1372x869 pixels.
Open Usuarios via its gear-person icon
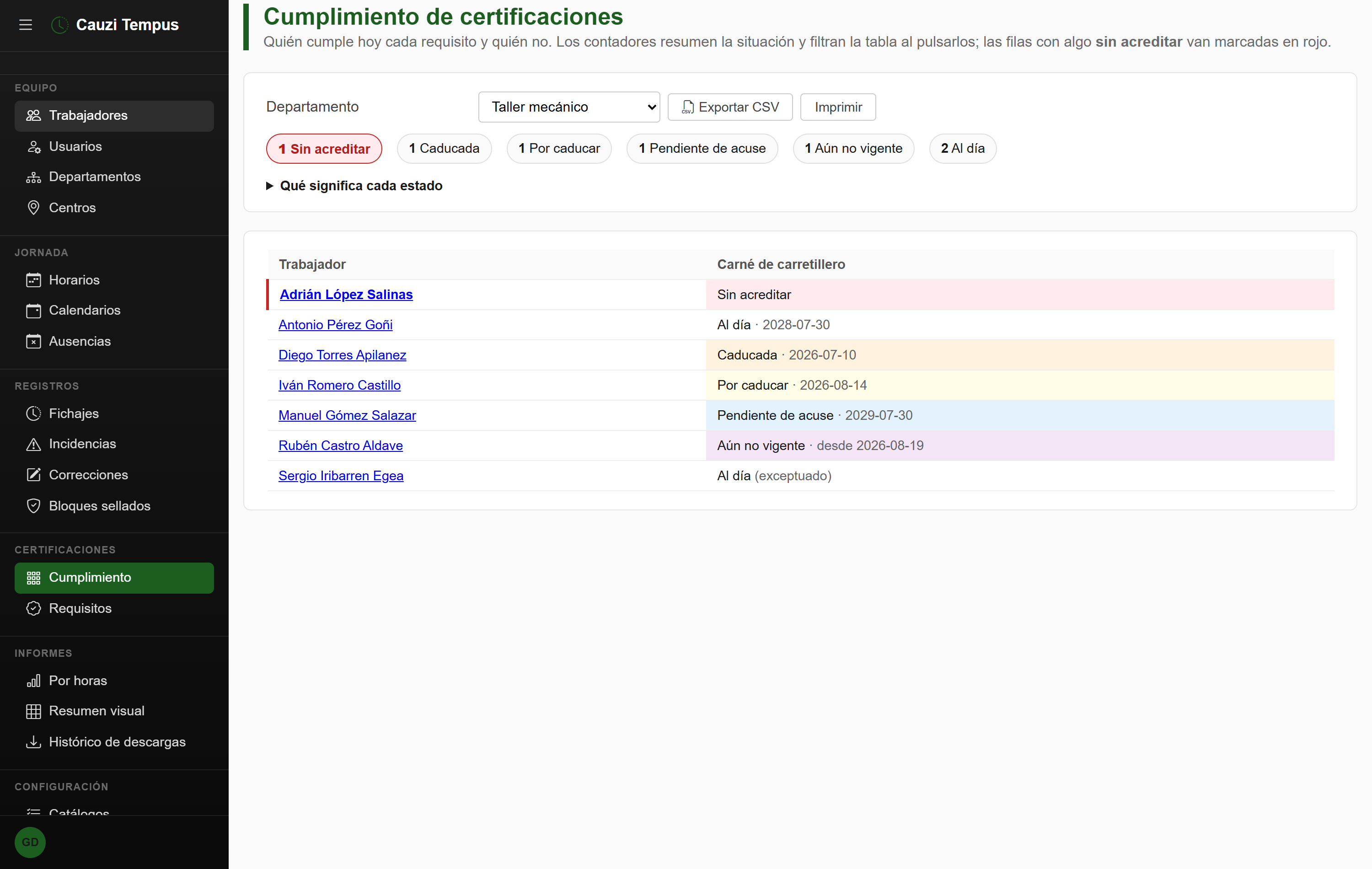pos(34,146)
